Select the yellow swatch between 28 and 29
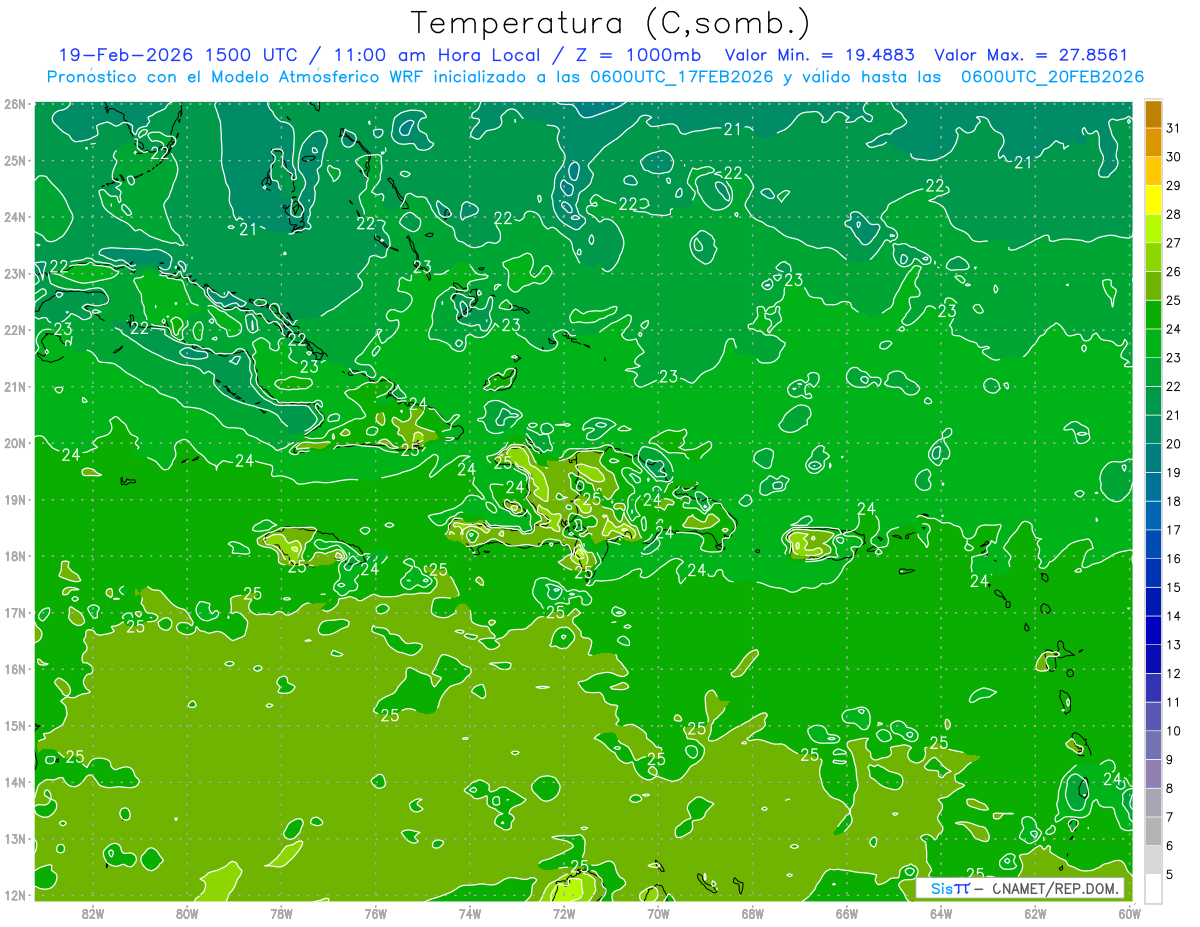 point(1153,200)
